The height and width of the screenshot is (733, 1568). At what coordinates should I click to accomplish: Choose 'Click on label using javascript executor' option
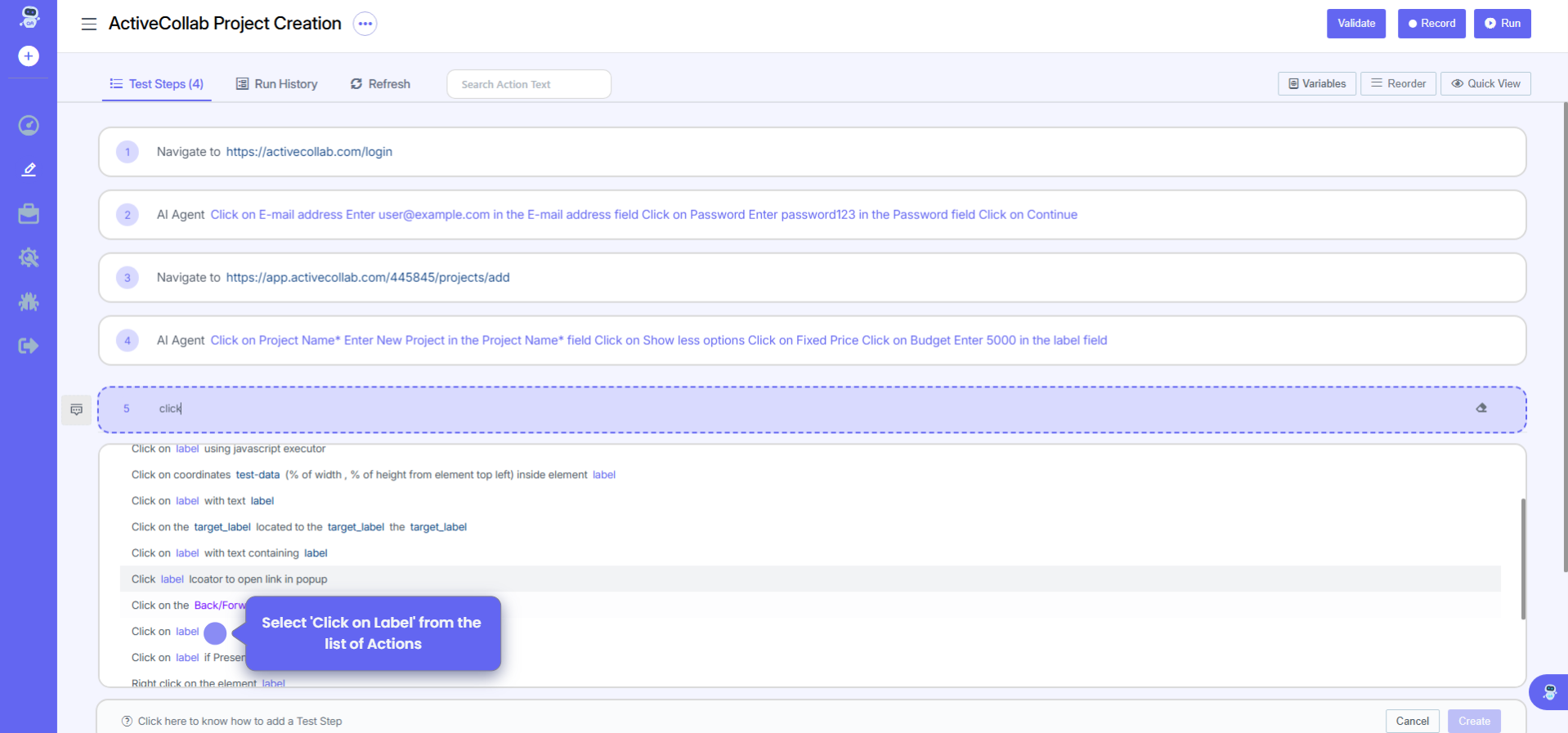[x=229, y=449]
